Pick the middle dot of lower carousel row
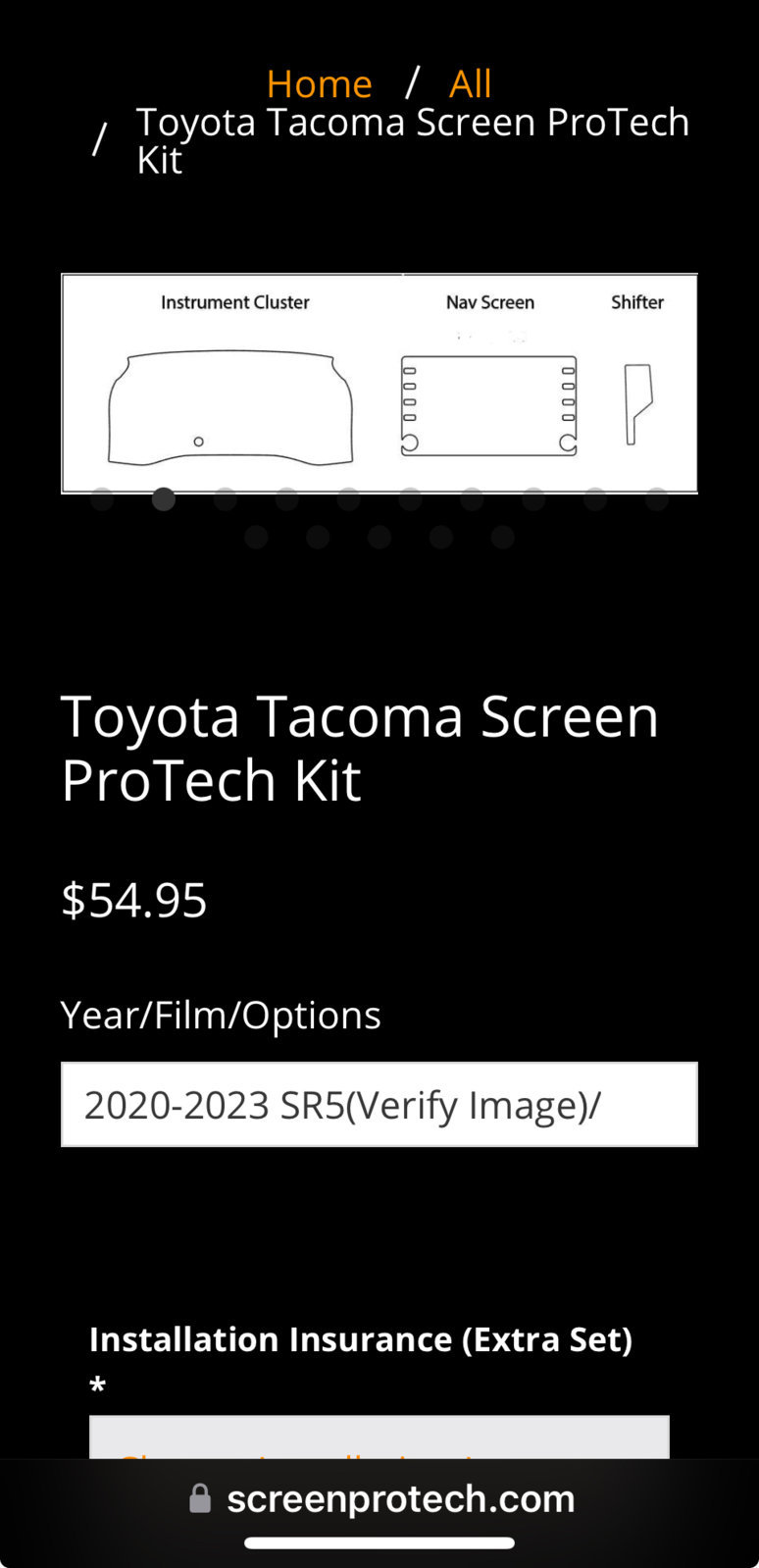The height and width of the screenshot is (1568, 759). [379, 537]
